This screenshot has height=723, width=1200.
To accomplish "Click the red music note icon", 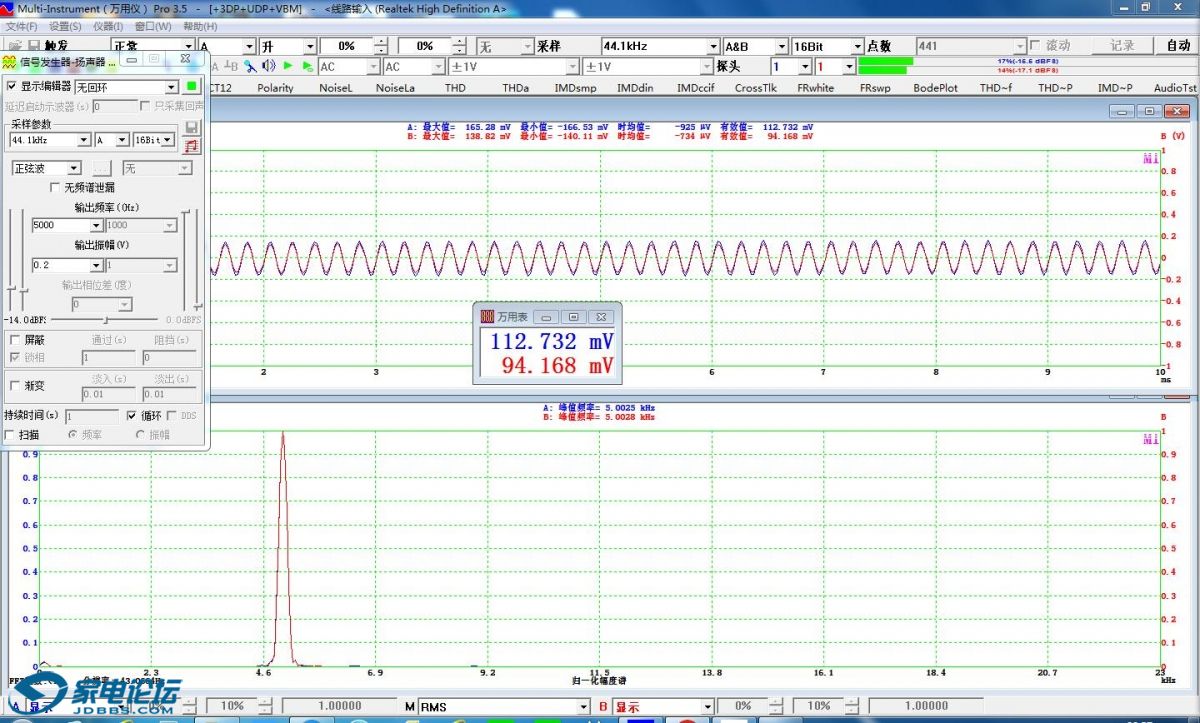I will pyautogui.click(x=192, y=146).
